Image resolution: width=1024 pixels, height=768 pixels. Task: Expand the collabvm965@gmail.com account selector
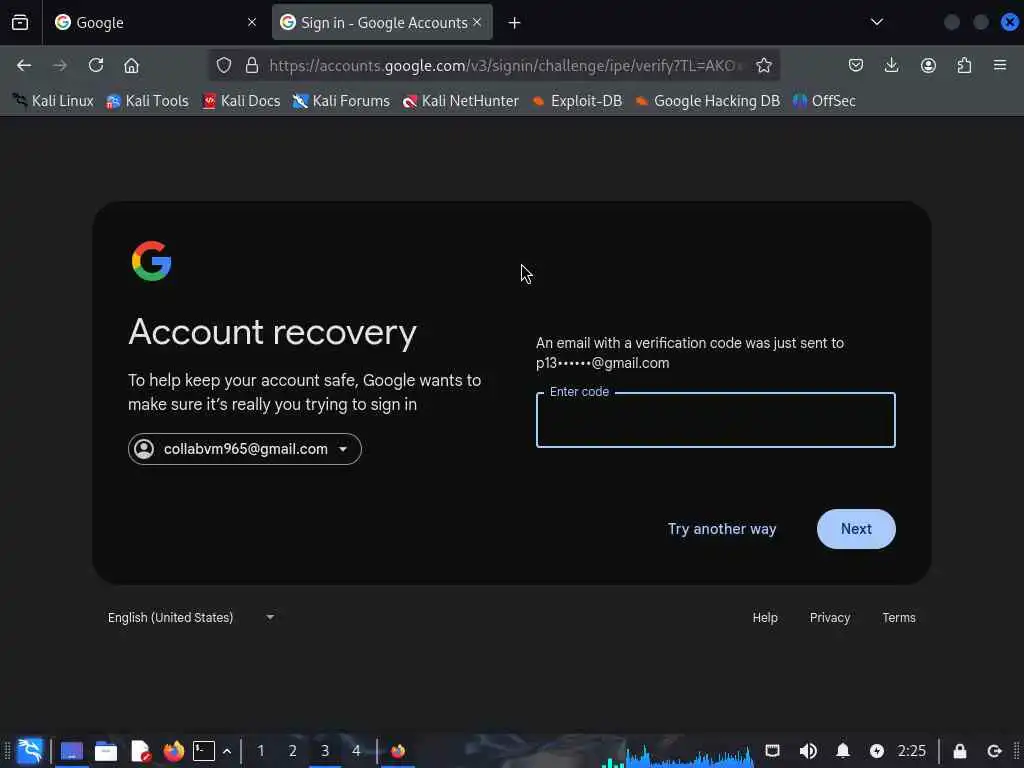pyautogui.click(x=245, y=449)
